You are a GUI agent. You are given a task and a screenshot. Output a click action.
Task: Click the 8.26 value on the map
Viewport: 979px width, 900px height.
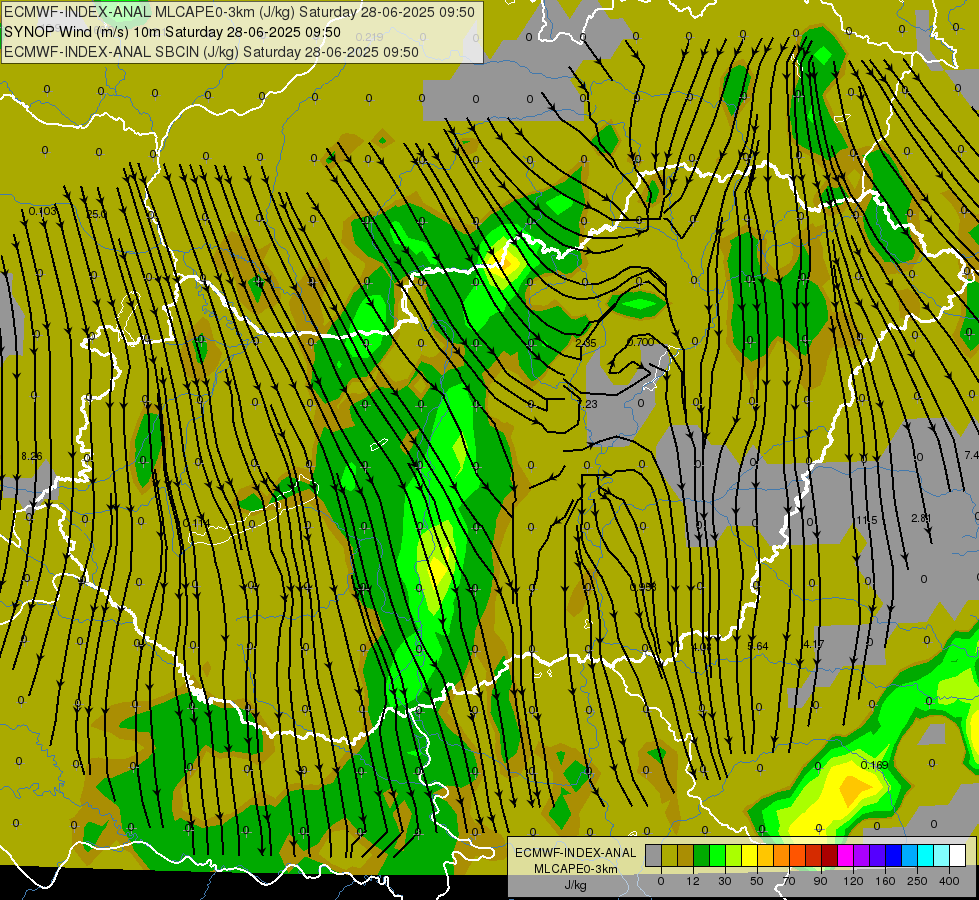coord(31,457)
